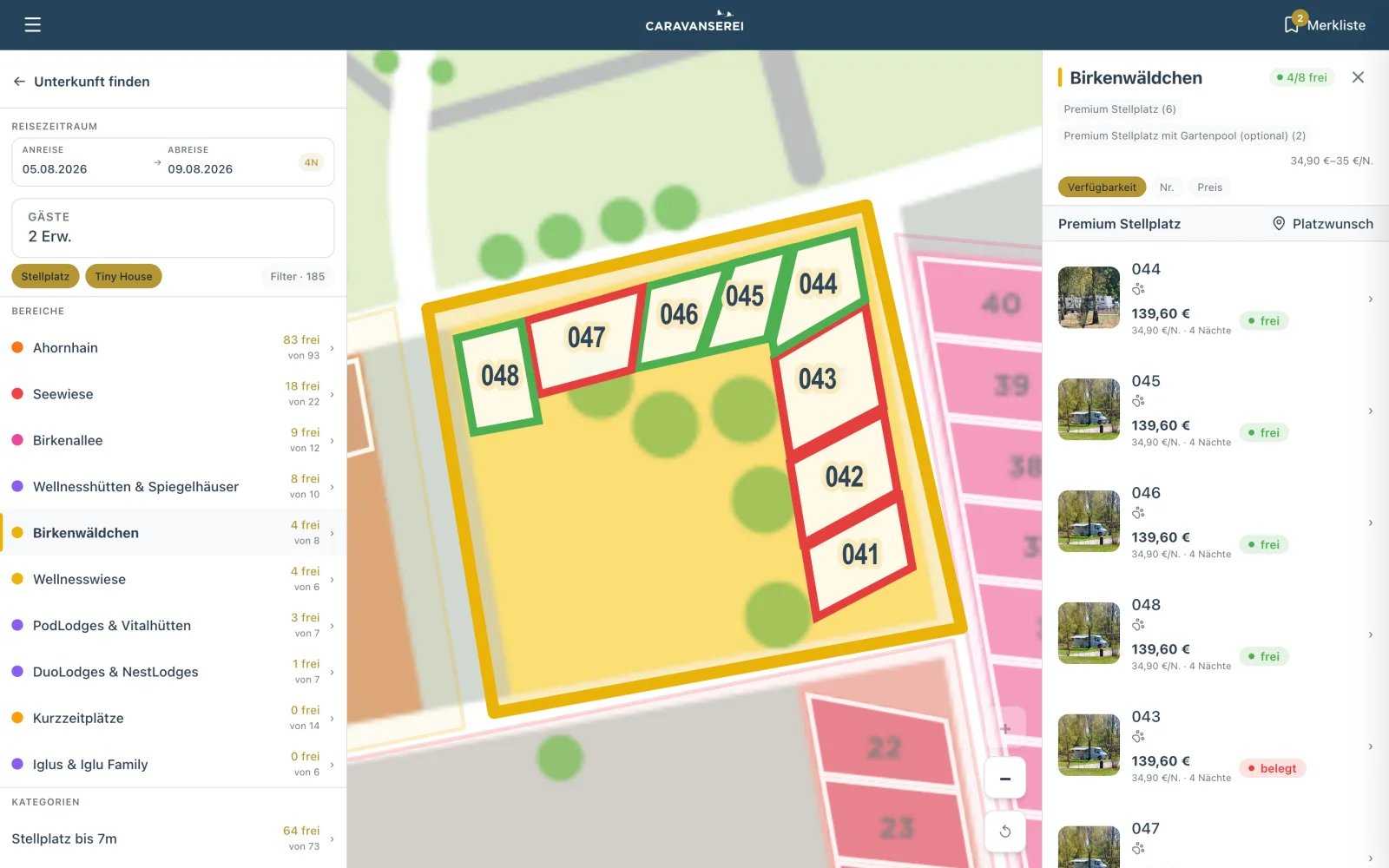Viewport: 1389px width, 868px height.
Task: Close the Birkenwäldchen panel
Action: tap(1358, 77)
